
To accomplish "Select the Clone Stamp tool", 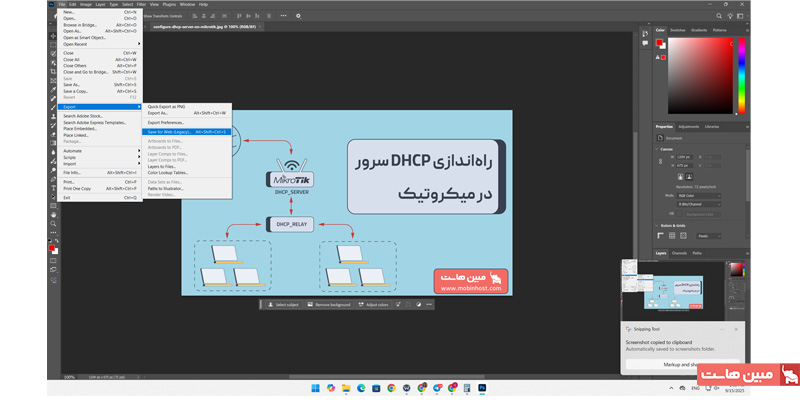I will [53, 116].
